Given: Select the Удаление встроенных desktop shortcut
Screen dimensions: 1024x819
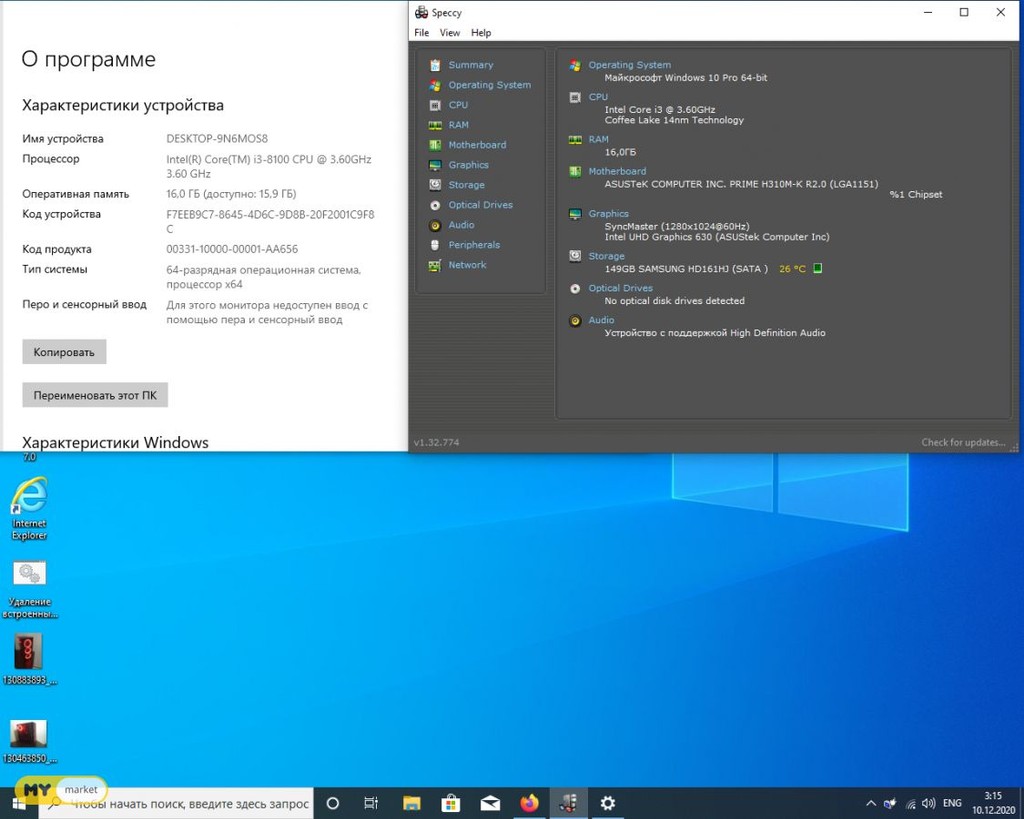Looking at the screenshot, I should [x=29, y=590].
